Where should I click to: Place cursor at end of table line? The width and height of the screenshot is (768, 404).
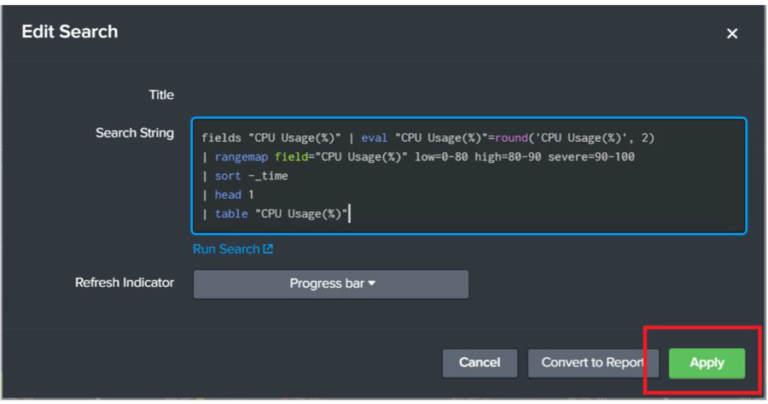pyautogui.click(x=349, y=213)
